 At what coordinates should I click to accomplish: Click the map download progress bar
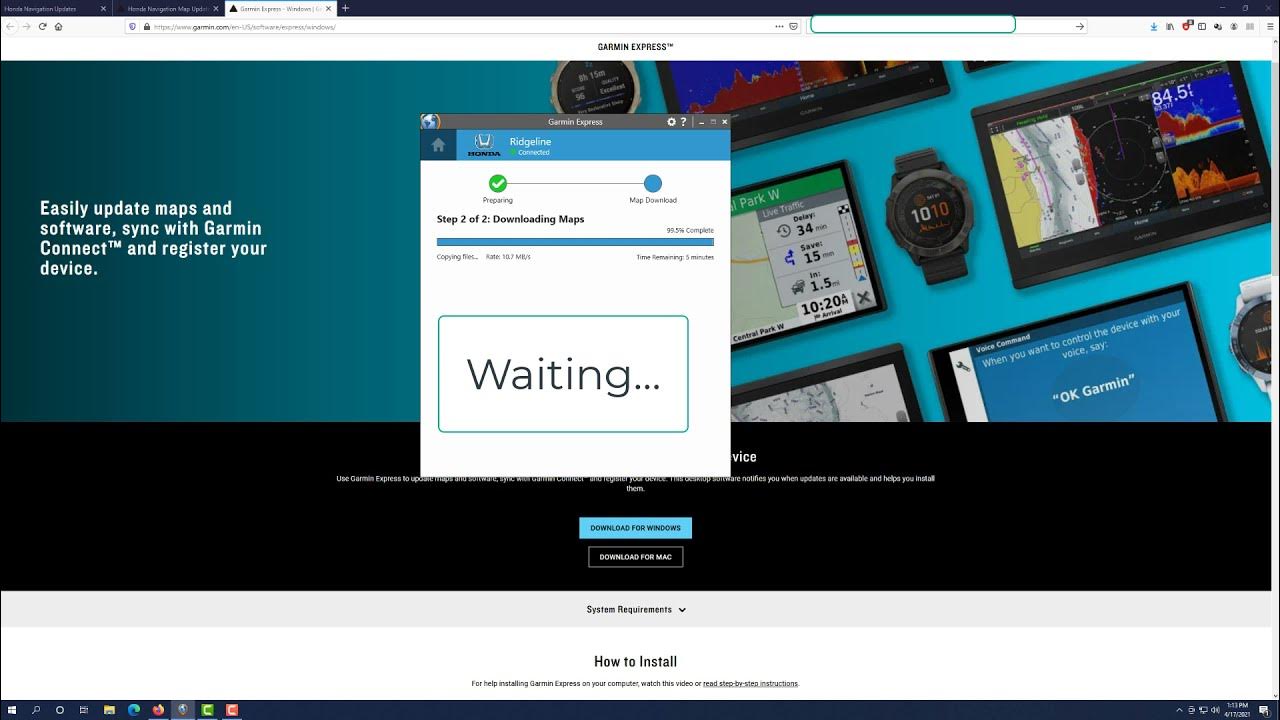(x=575, y=242)
